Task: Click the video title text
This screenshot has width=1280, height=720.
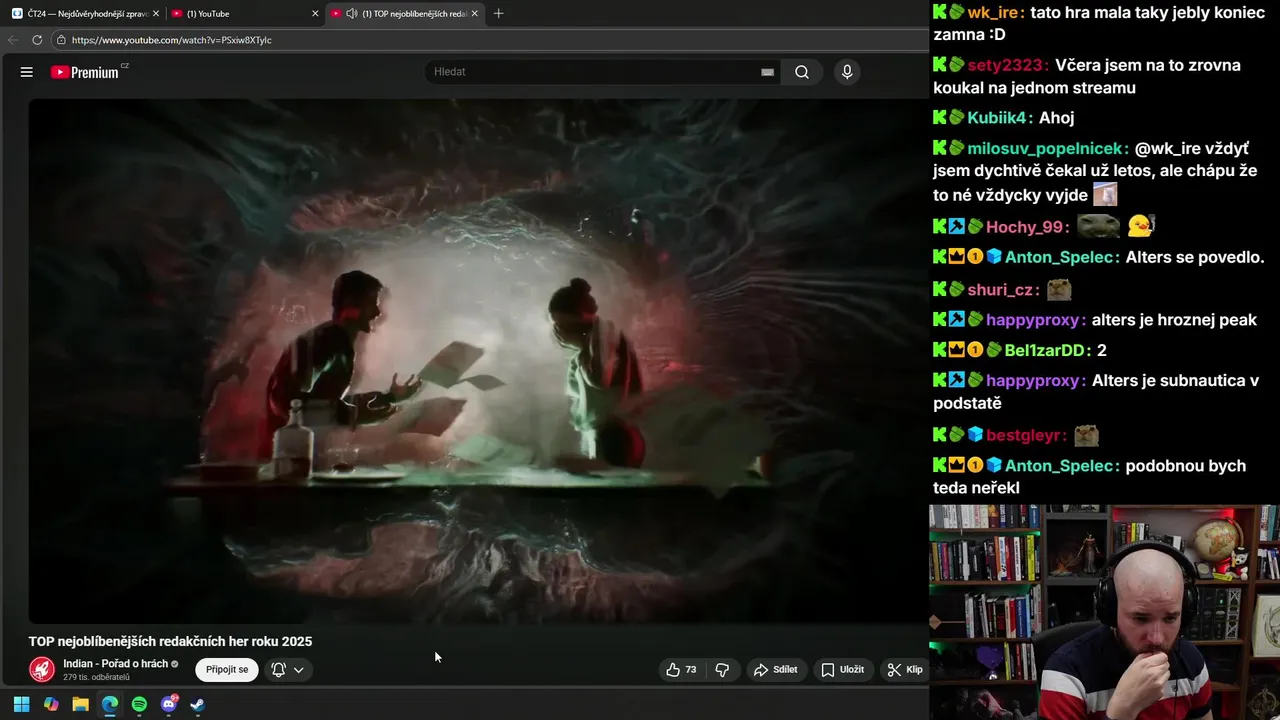Action: [x=170, y=641]
